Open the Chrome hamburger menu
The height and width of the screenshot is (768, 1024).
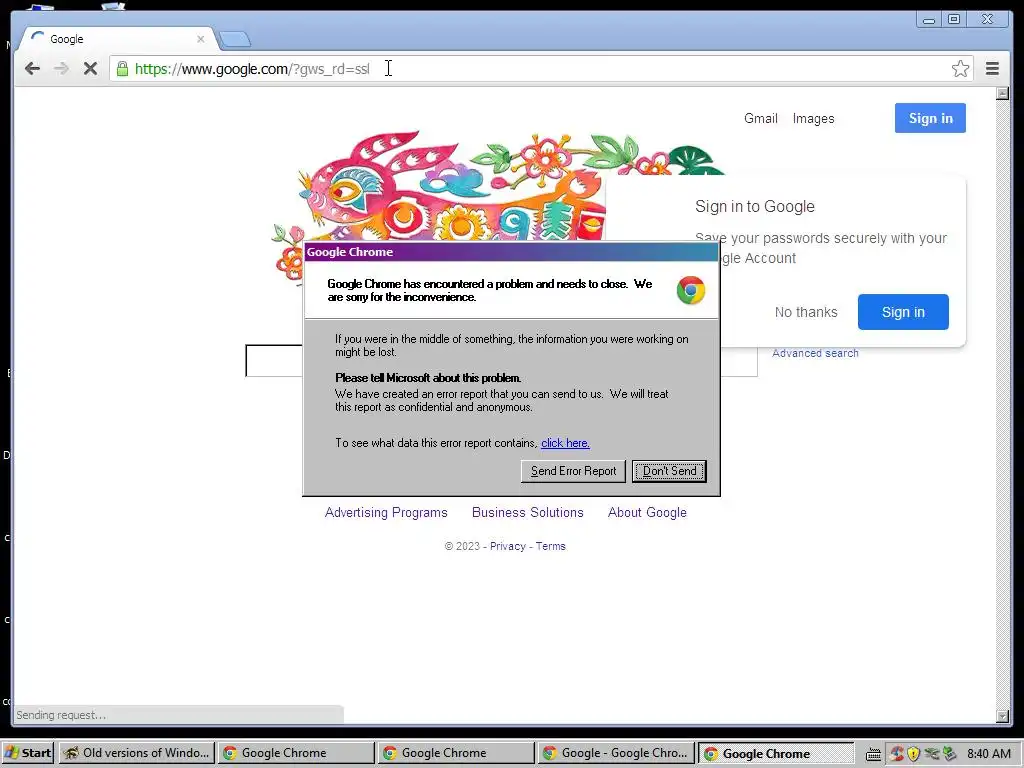pyautogui.click(x=992, y=69)
